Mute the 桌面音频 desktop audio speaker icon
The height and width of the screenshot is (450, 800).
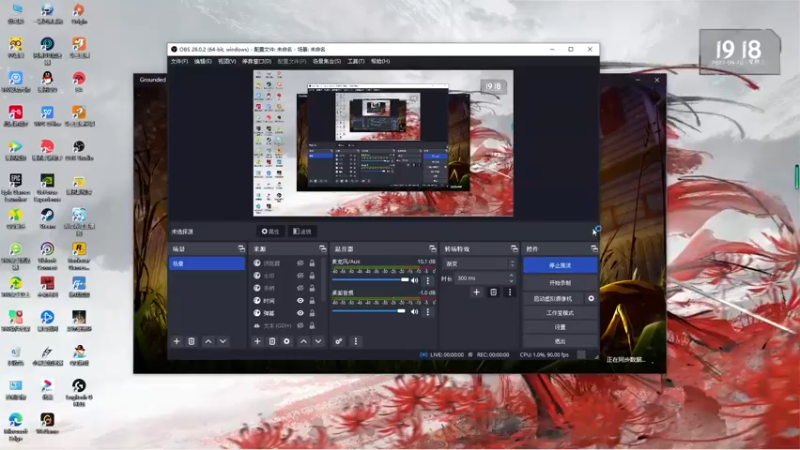(415, 311)
